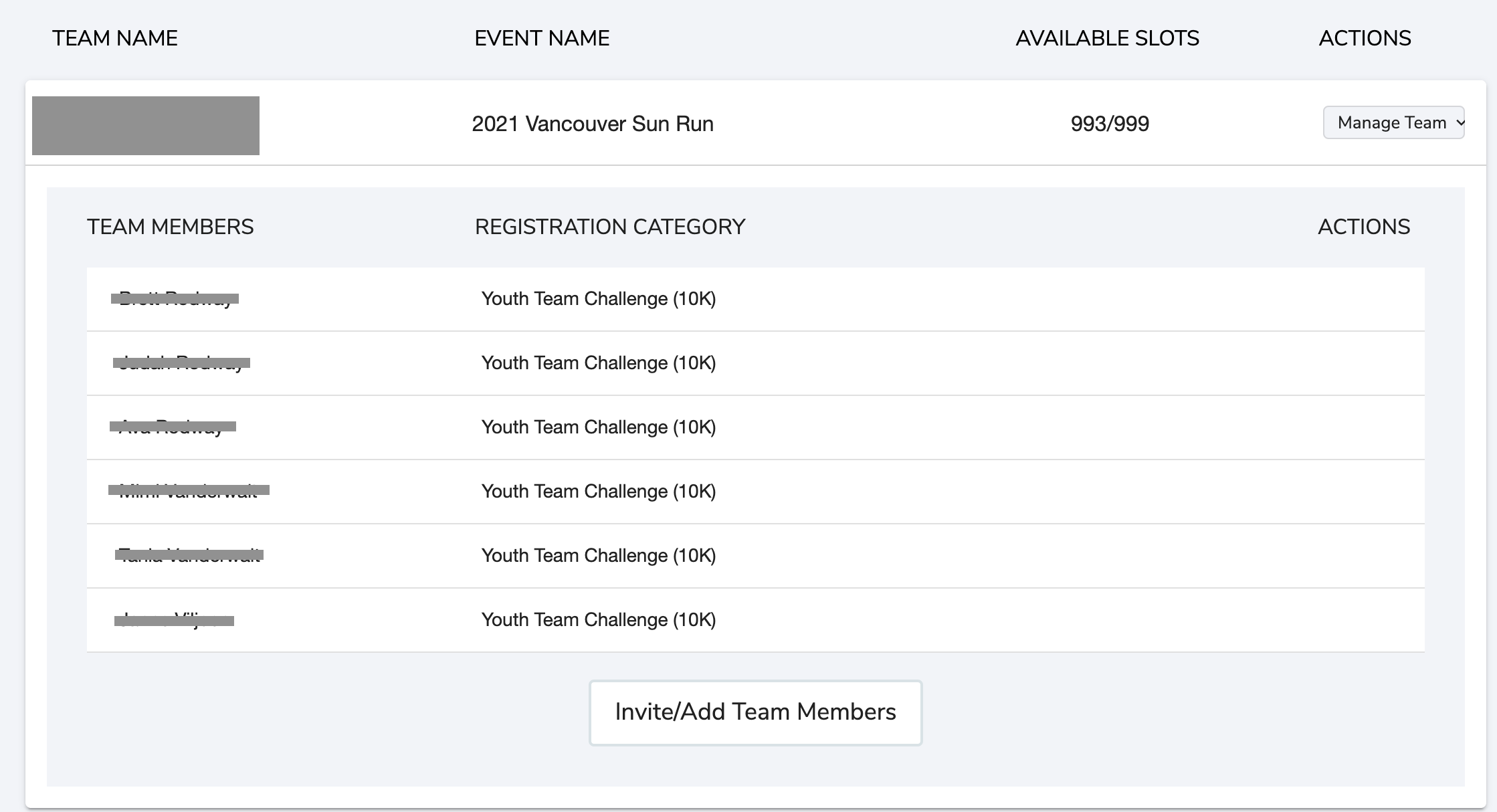
Task: Select the fifth team member's redacted name
Action: (x=189, y=555)
